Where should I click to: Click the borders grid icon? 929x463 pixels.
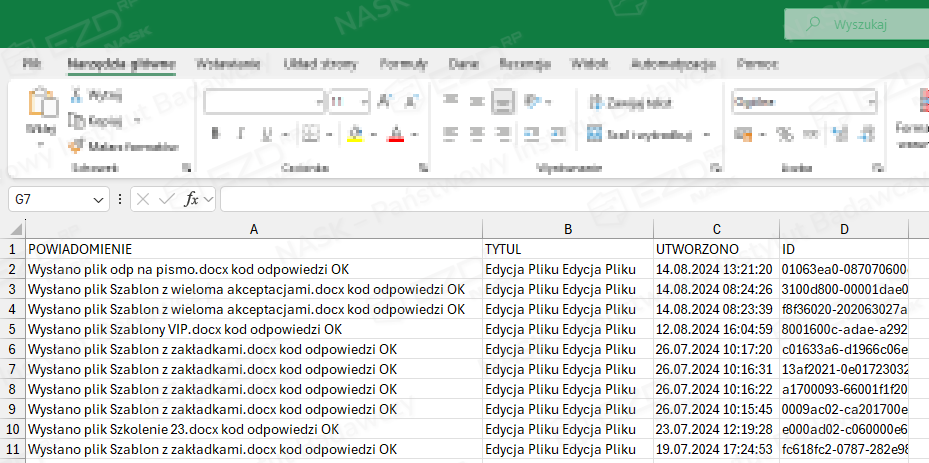pos(310,134)
